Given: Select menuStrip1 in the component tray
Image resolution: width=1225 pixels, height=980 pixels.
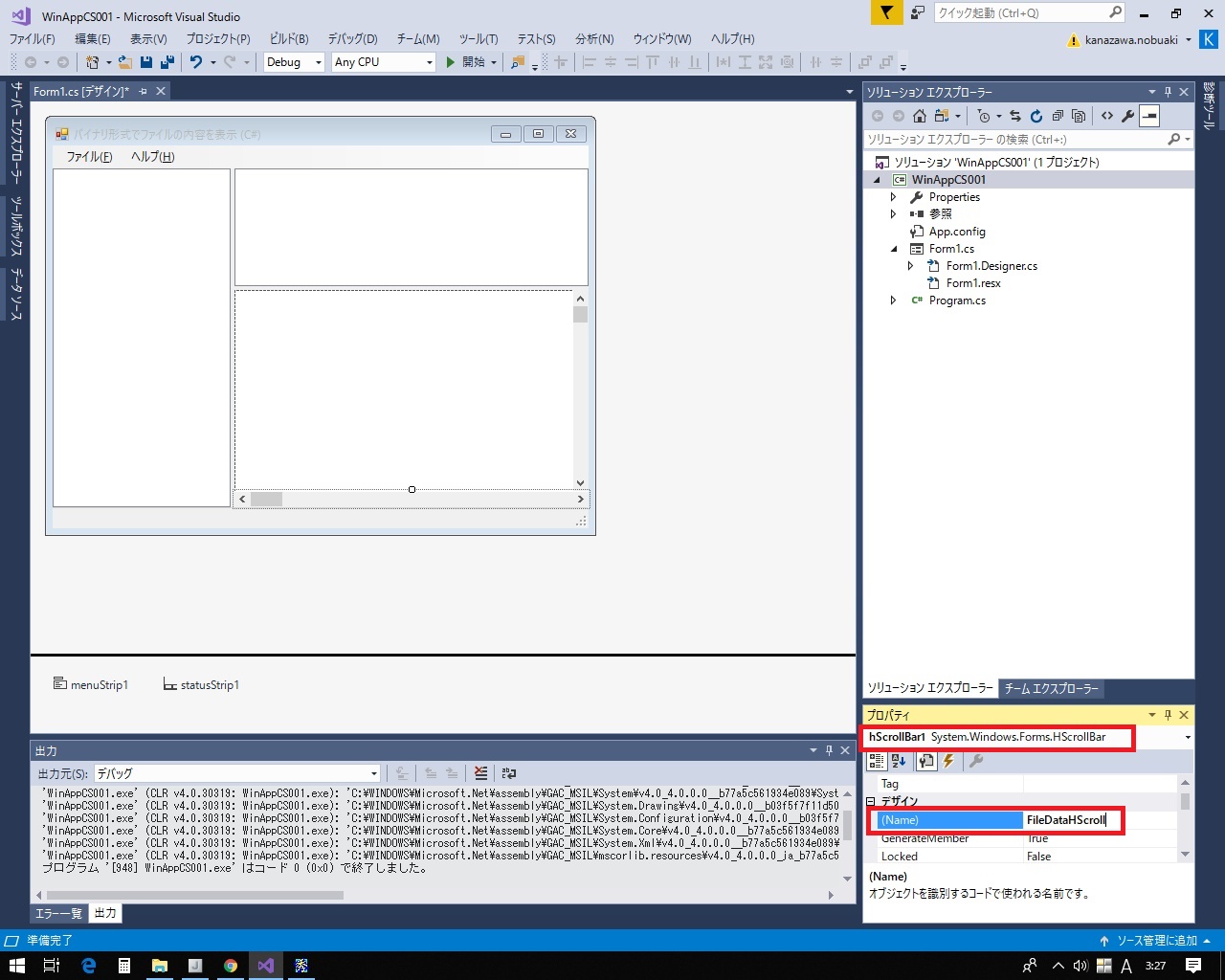Looking at the screenshot, I should click(91, 685).
